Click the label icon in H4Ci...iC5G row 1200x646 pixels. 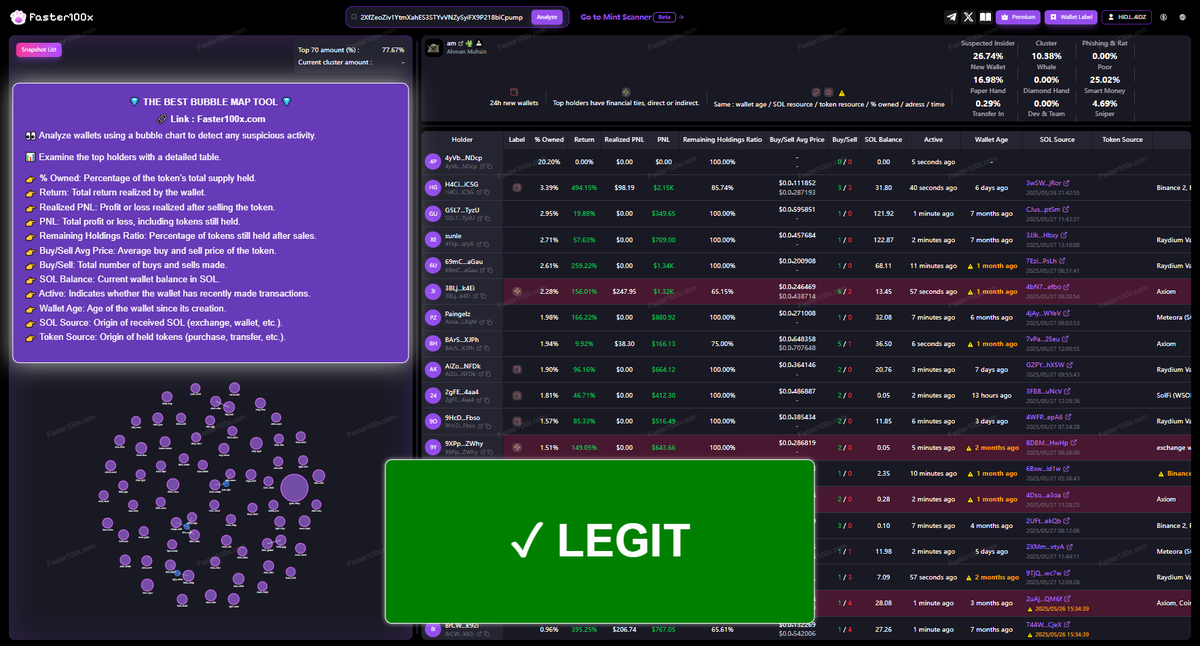(517, 187)
